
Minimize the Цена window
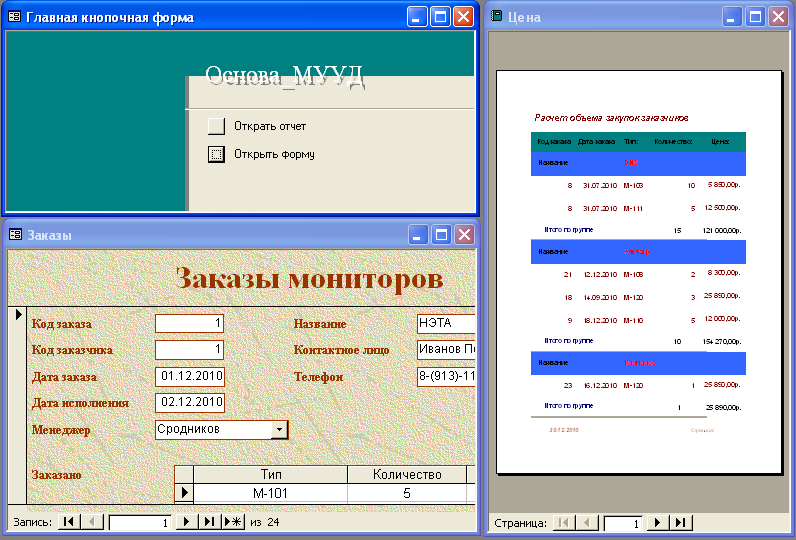(732, 17)
